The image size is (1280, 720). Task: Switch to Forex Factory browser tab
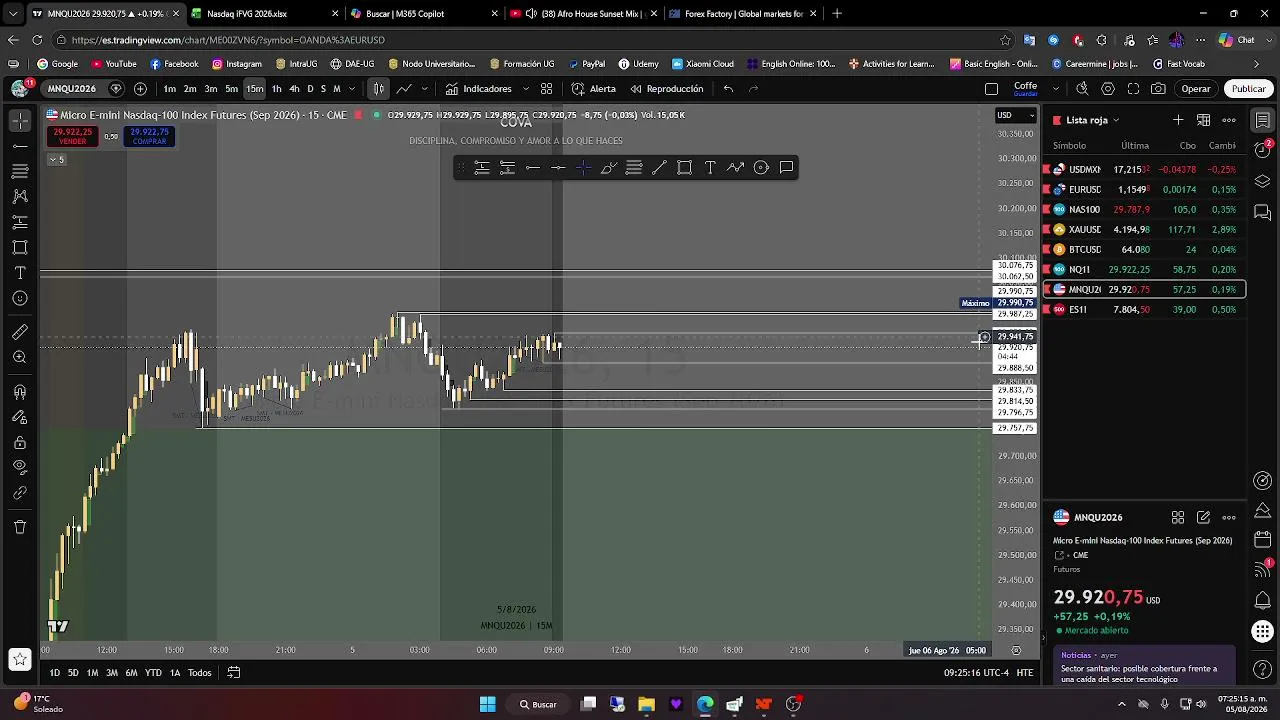(744, 14)
